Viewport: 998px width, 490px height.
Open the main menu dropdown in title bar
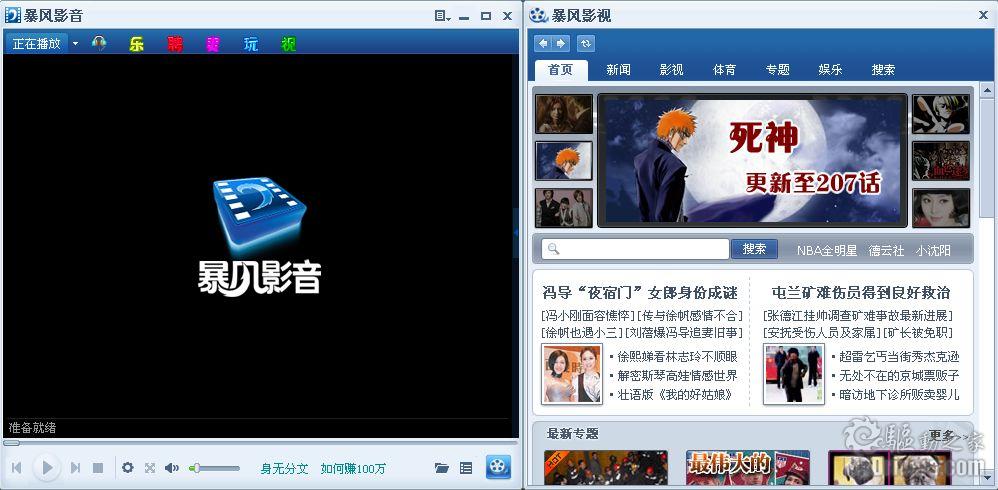pyautogui.click(x=443, y=16)
